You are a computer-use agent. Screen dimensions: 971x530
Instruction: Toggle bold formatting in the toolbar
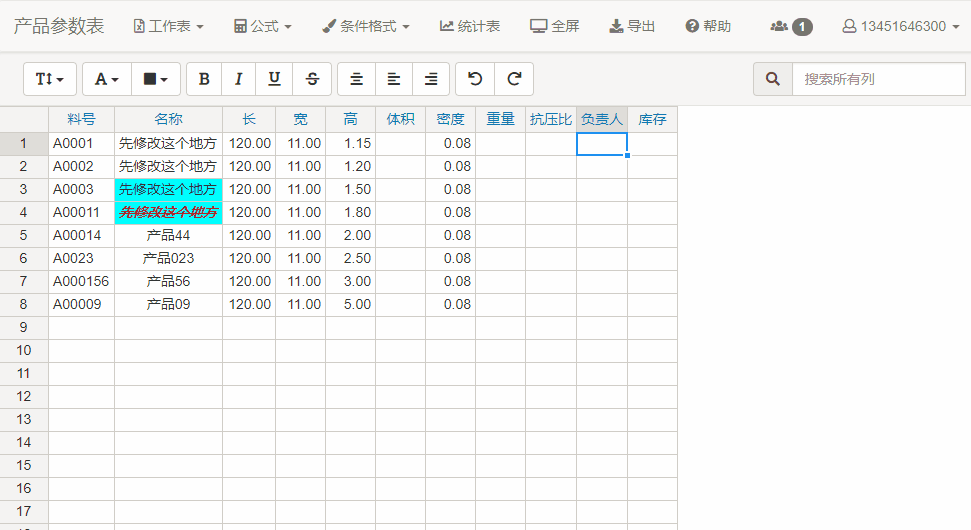[204, 79]
